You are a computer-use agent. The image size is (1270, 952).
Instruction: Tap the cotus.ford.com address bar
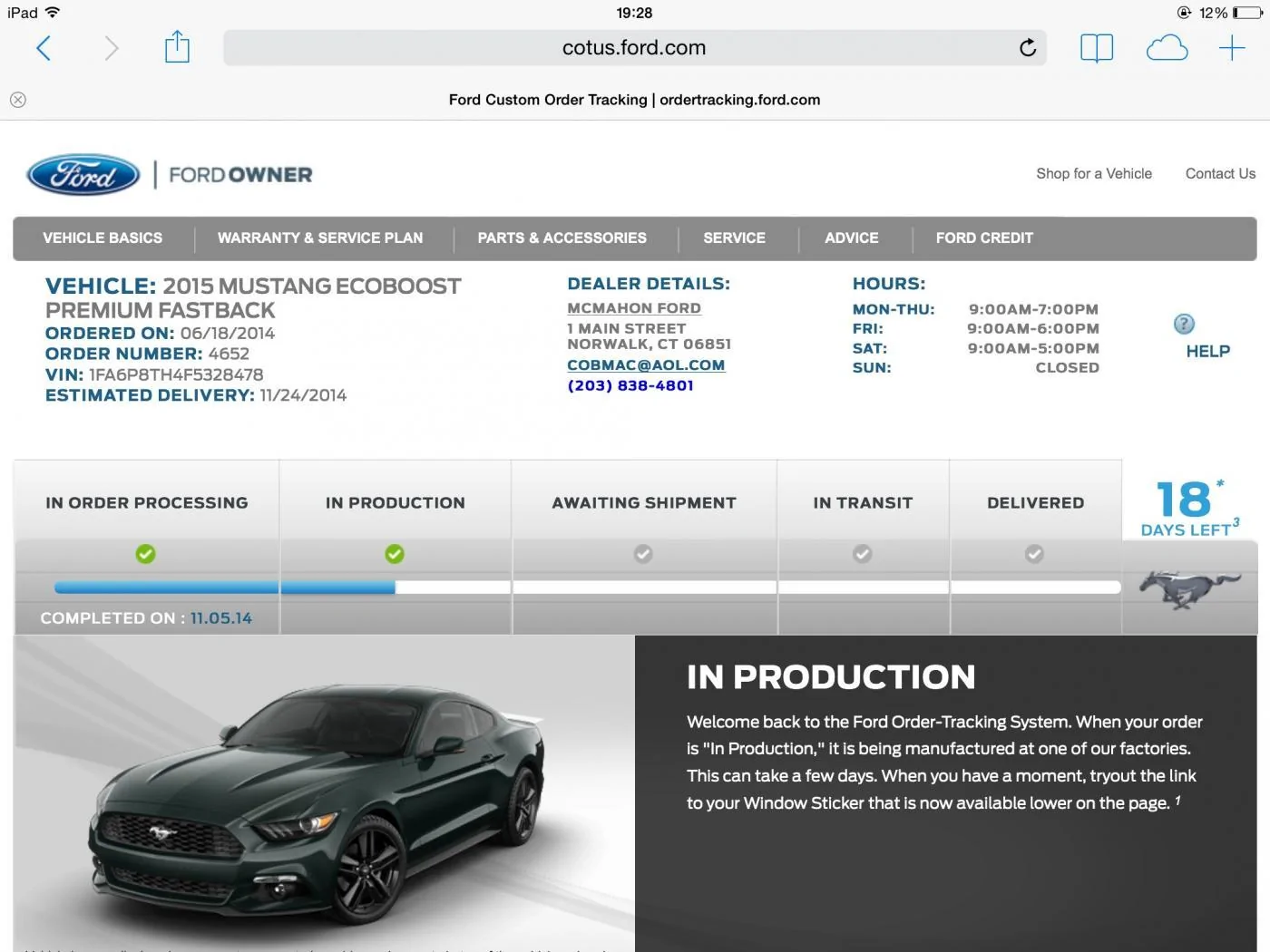click(634, 48)
